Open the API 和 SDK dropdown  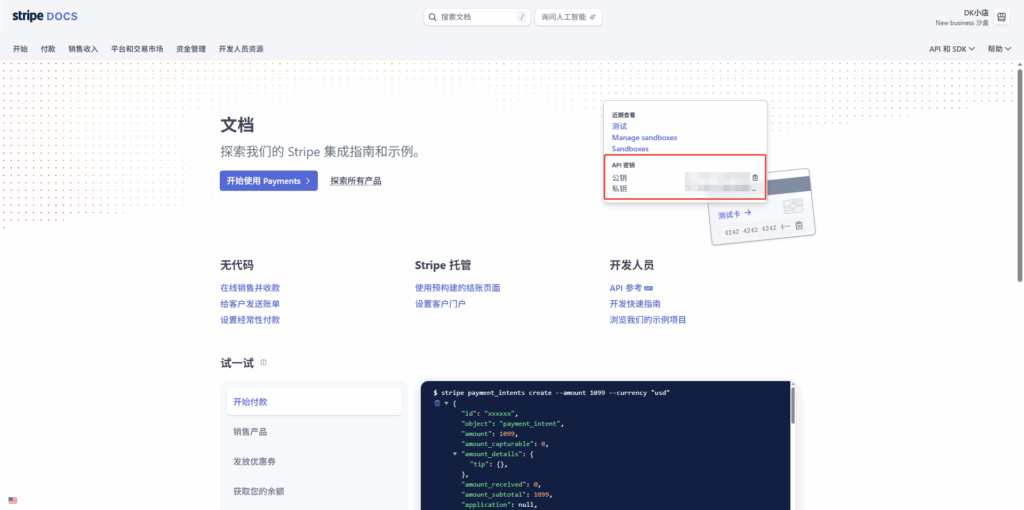click(x=952, y=49)
